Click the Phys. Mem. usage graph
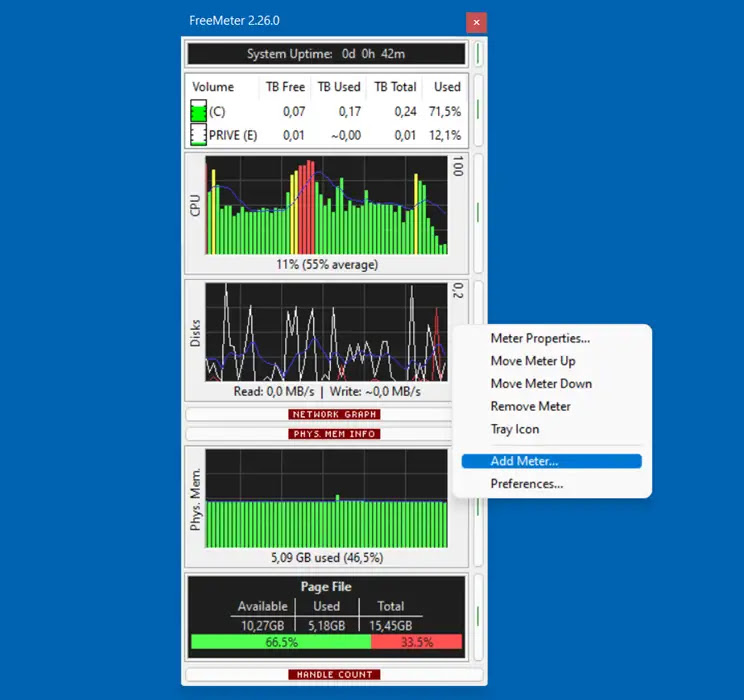This screenshot has height=700, width=744. click(x=326, y=498)
